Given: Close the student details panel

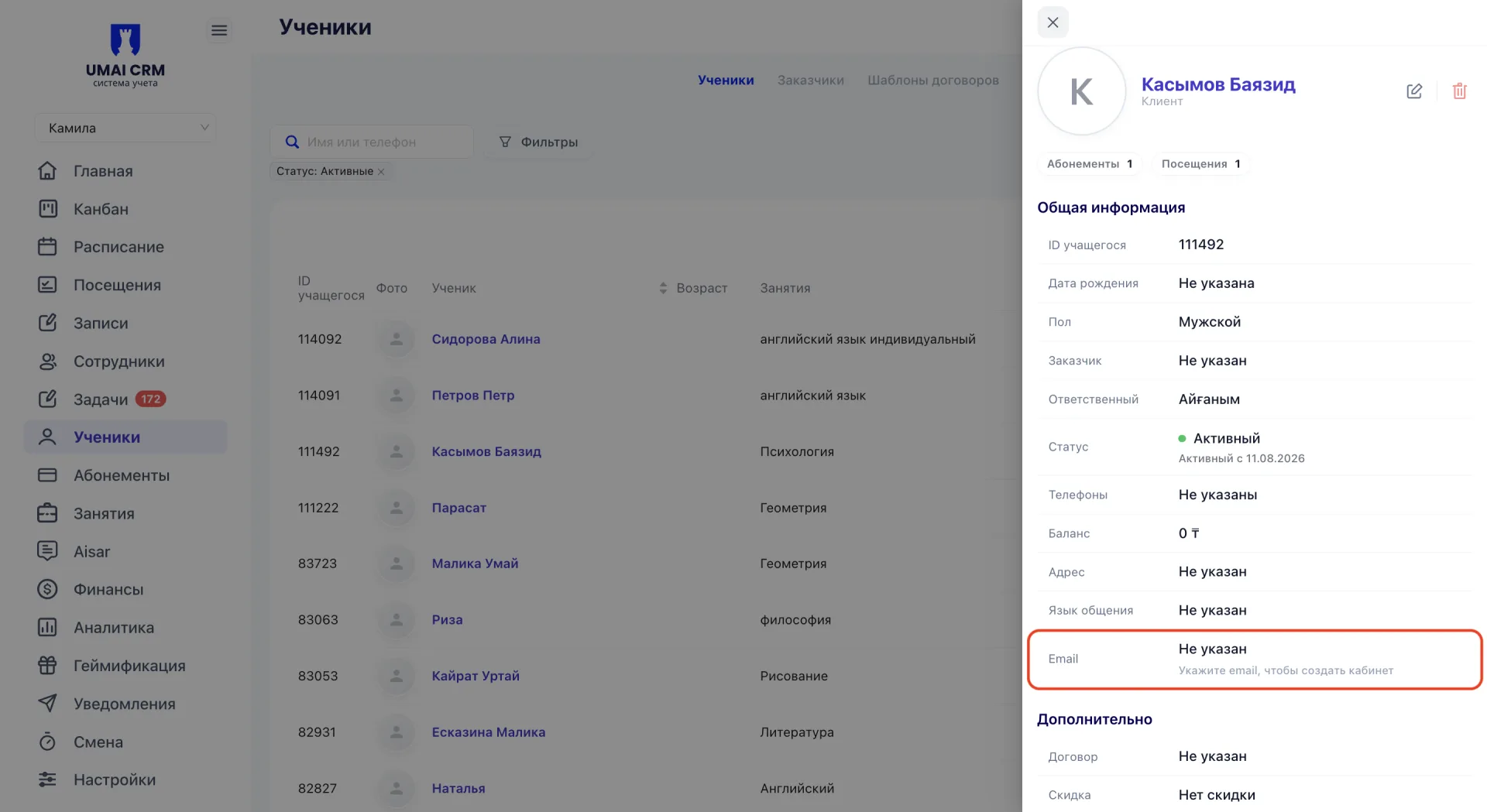Looking at the screenshot, I should (x=1053, y=22).
